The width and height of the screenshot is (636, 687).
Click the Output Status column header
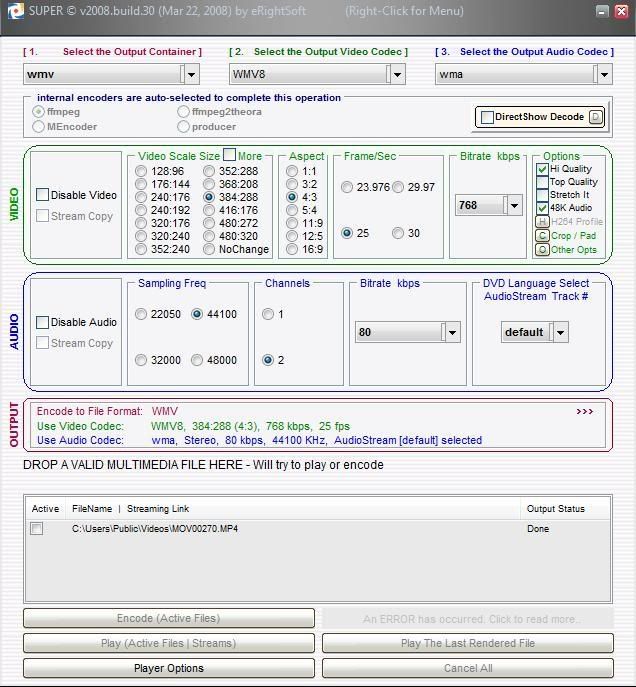pos(555,509)
